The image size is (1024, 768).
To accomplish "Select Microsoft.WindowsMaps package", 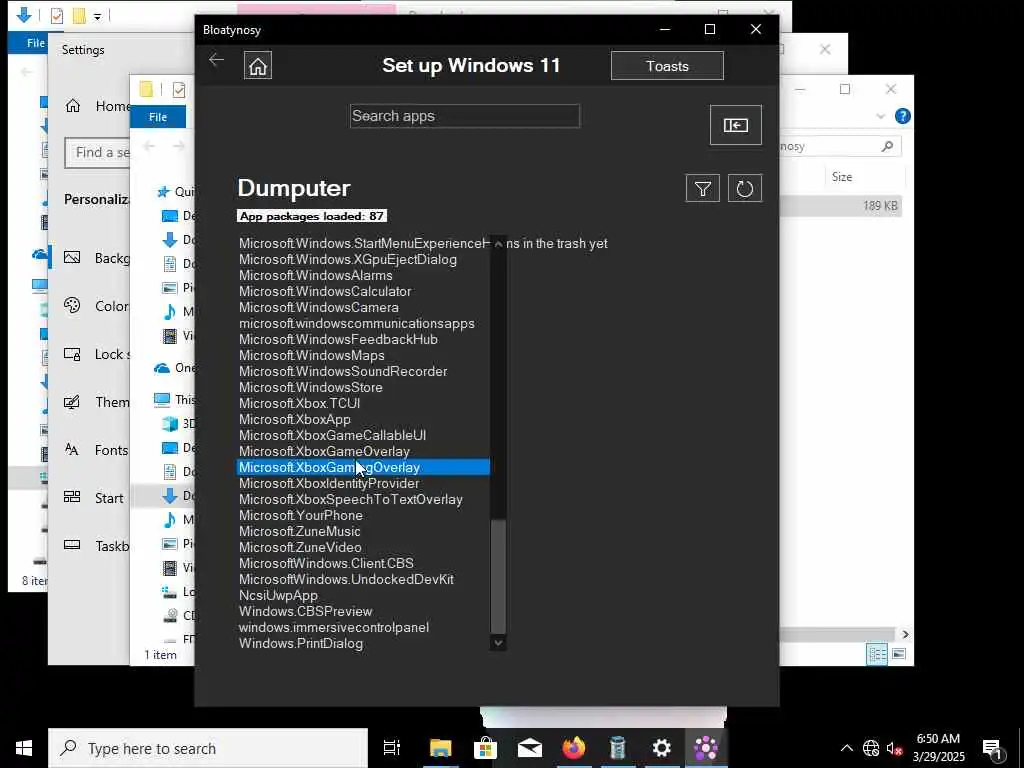I will (312, 356).
